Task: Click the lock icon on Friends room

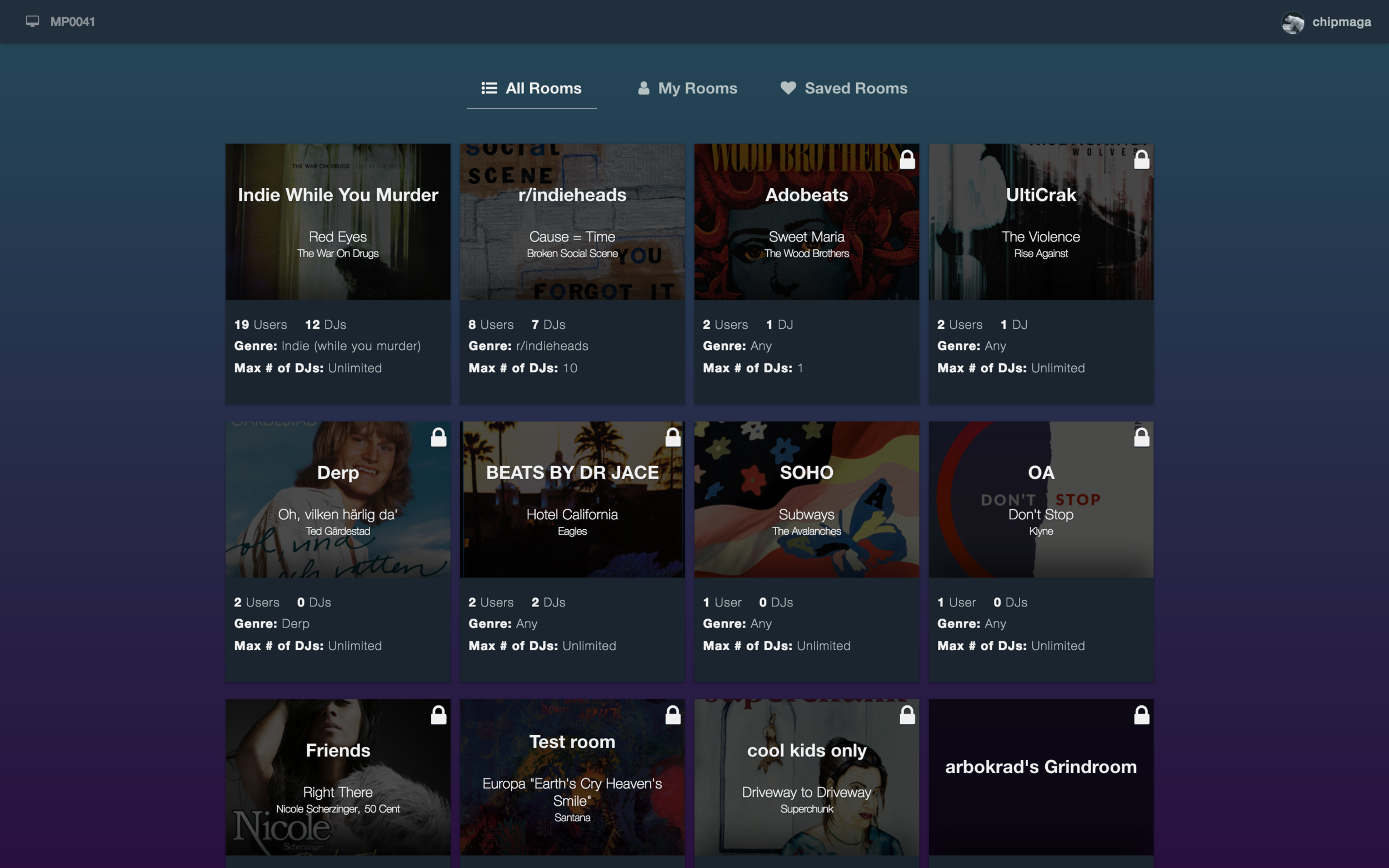Action: click(x=439, y=715)
